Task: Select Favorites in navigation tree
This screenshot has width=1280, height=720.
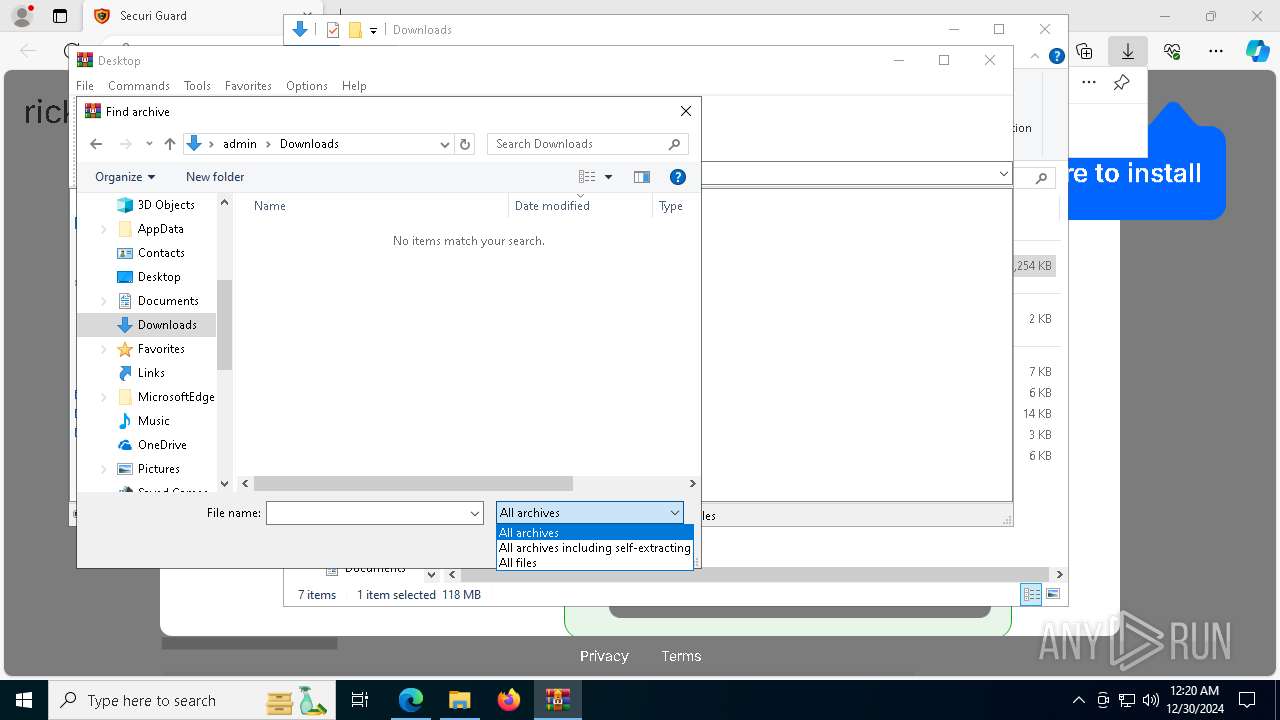Action: coord(161,349)
